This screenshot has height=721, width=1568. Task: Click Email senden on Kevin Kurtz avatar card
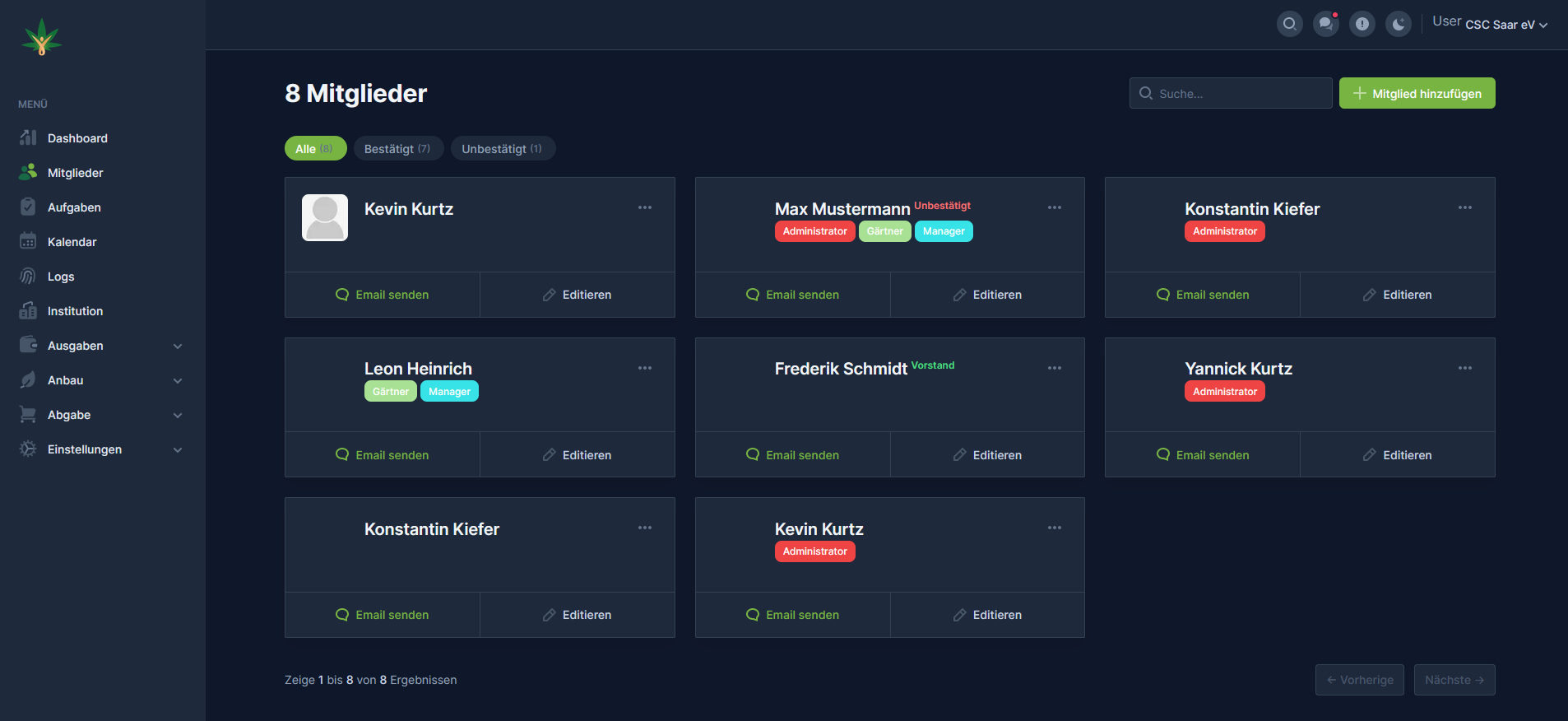coord(383,295)
